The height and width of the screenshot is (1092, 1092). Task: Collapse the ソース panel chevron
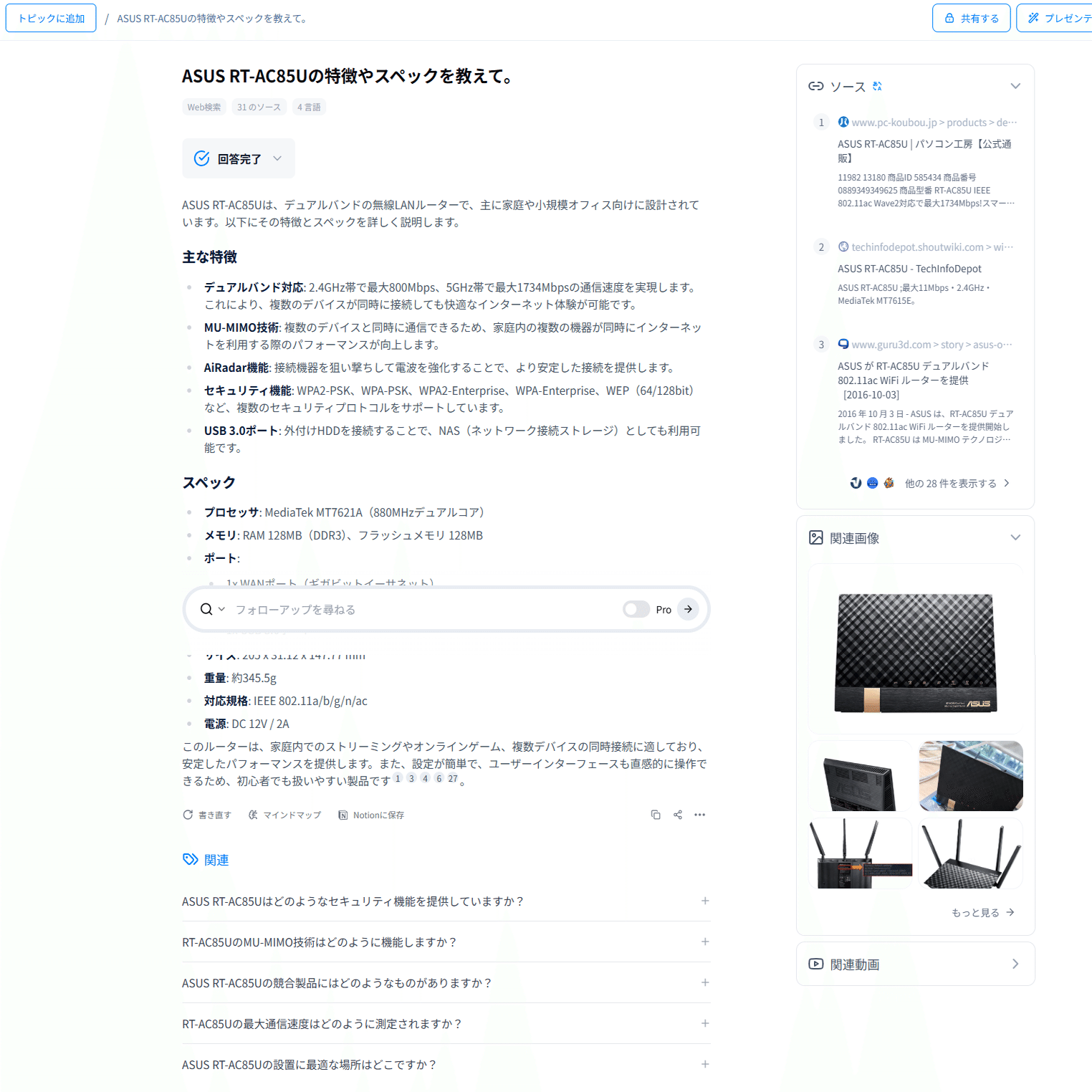[1015, 85]
